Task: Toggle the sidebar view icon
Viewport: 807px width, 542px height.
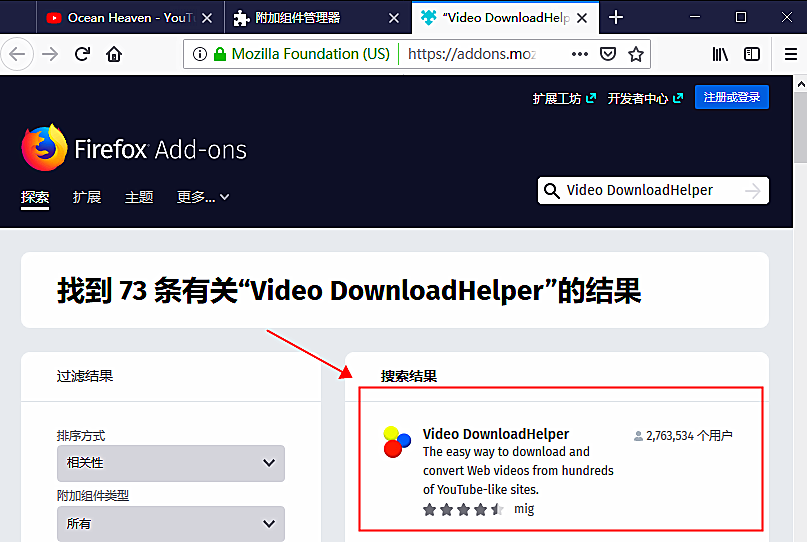Action: click(x=752, y=54)
